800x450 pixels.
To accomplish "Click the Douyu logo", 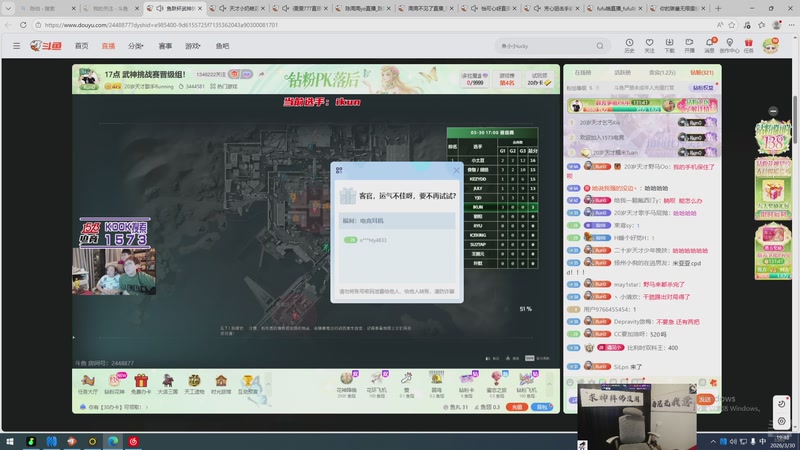I will (x=45, y=46).
